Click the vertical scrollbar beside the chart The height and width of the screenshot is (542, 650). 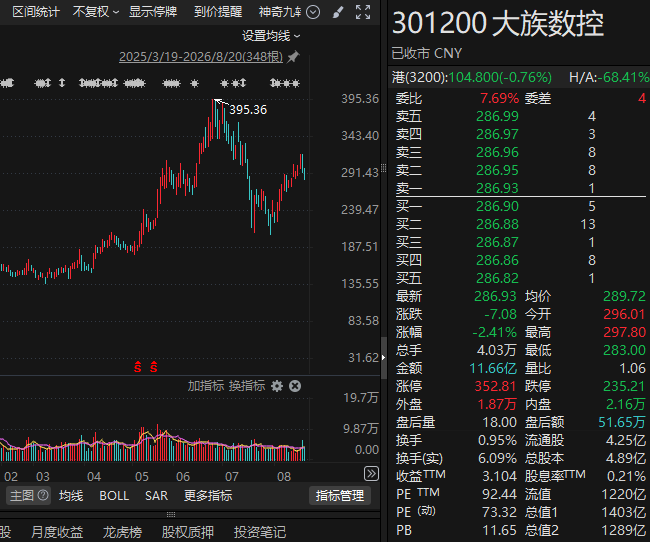click(384, 358)
